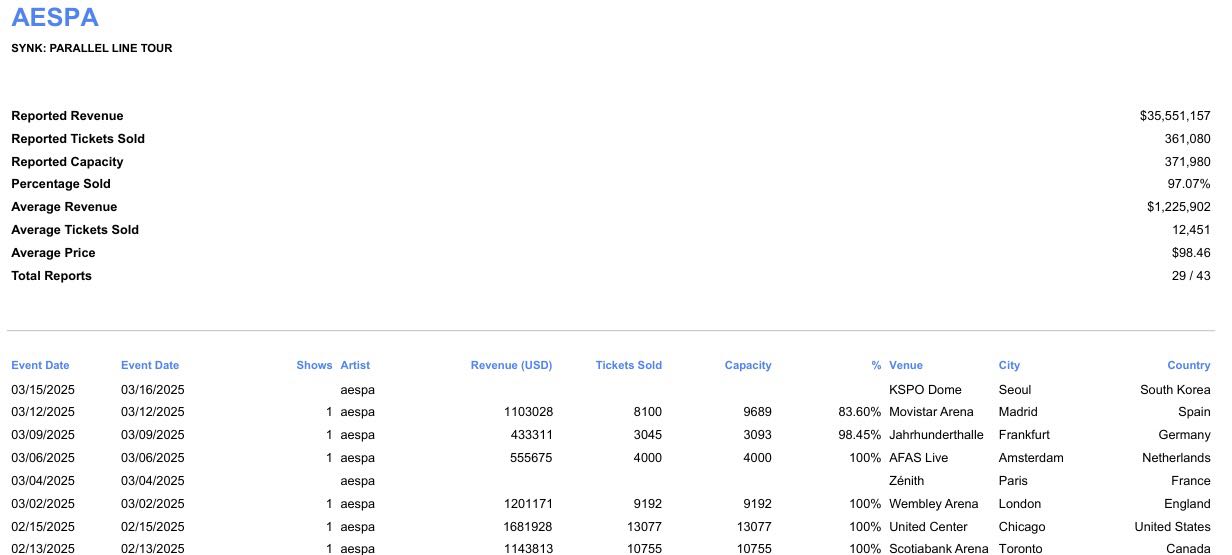Click the Reported Capacity label
Screen dimensions: 1232x555
[67, 162]
